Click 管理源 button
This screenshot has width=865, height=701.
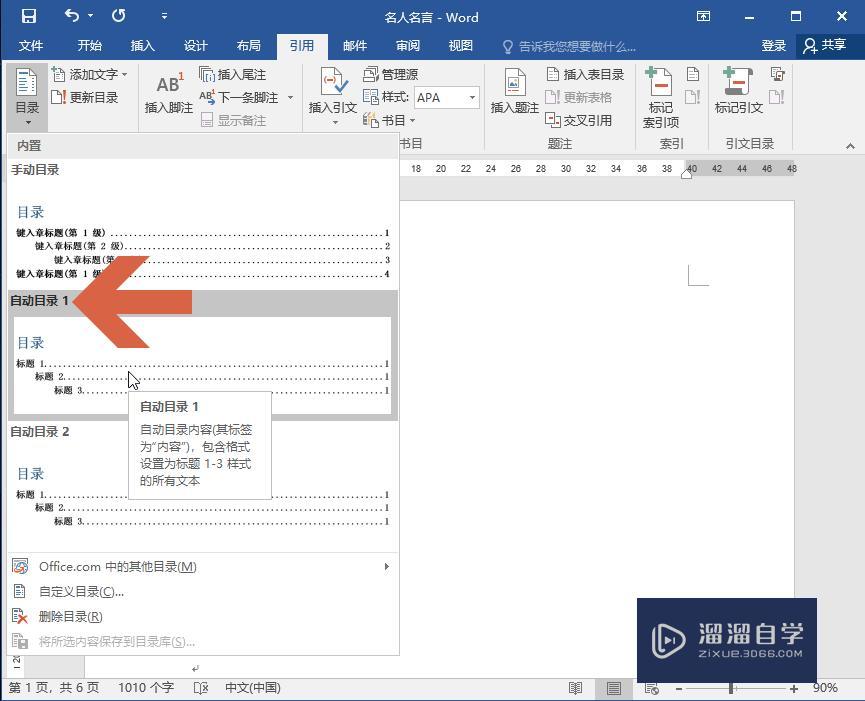pos(391,74)
